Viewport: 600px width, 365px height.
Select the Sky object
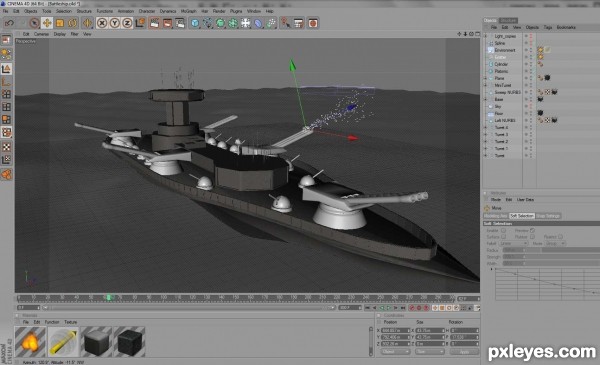click(x=498, y=106)
